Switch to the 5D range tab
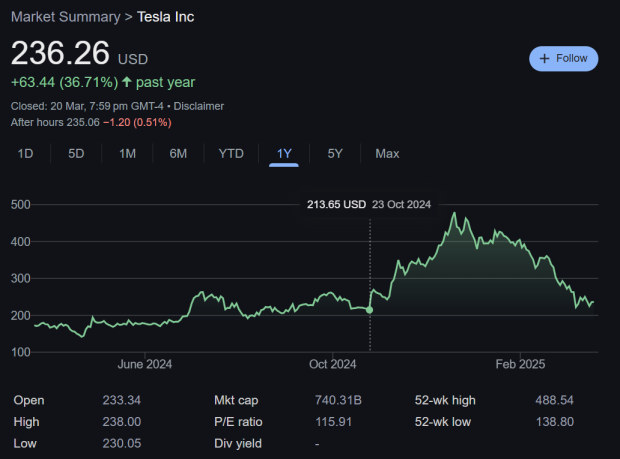620x459 pixels. tap(76, 153)
